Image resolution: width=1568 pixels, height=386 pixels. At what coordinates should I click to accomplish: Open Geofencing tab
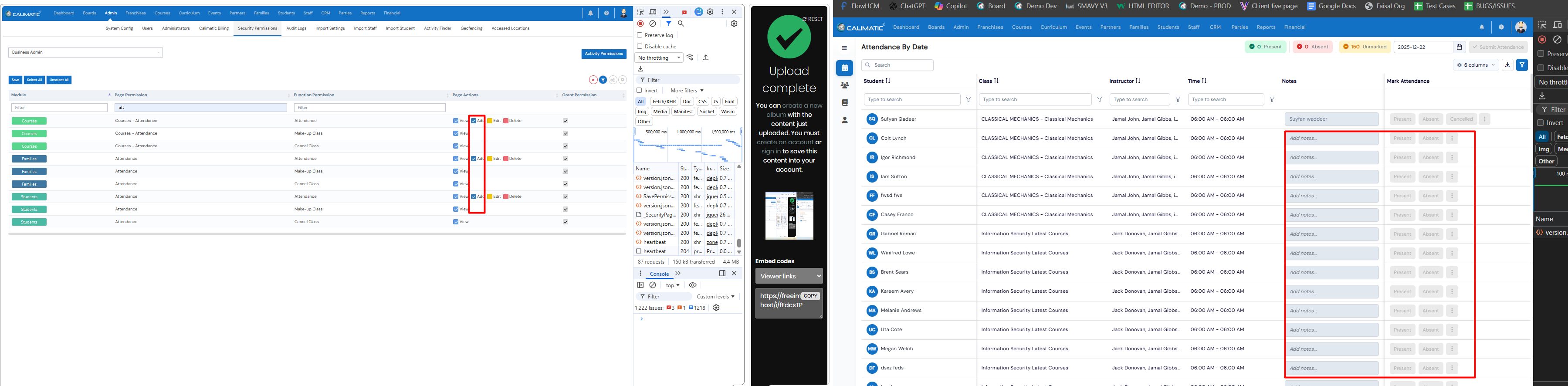[471, 28]
